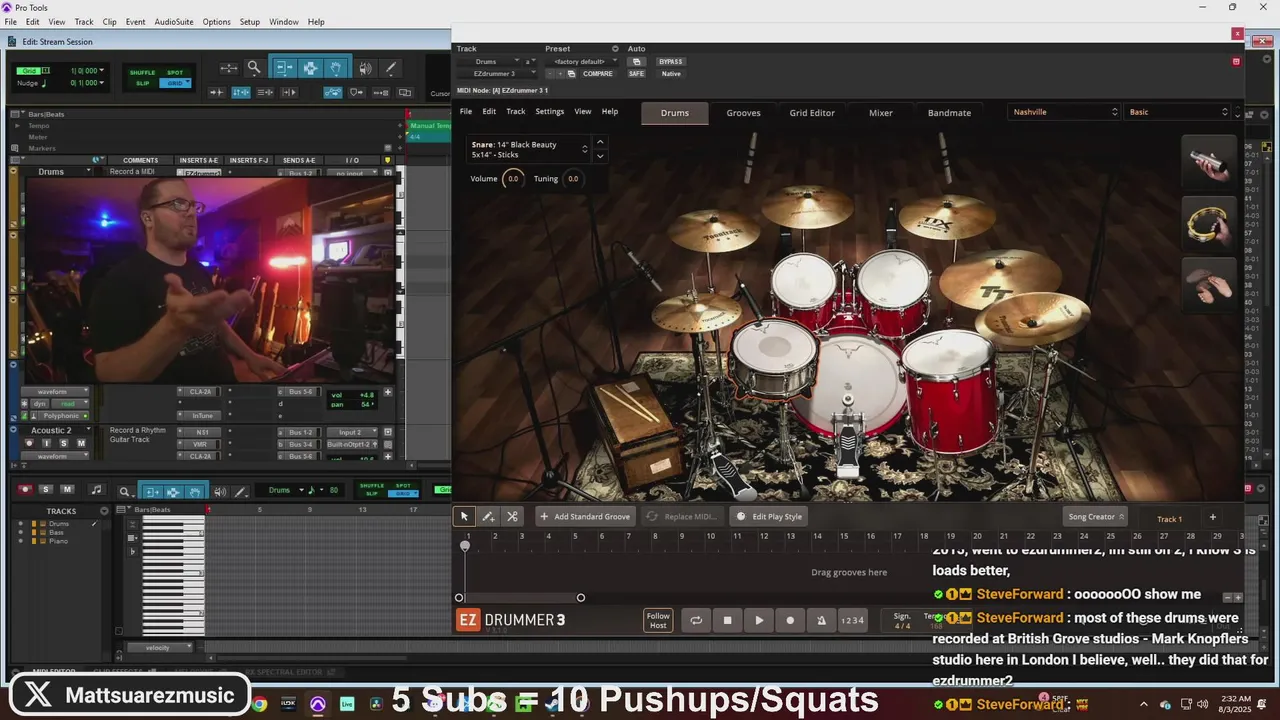Open the factory default preset dropdown
The width and height of the screenshot is (1280, 720).
click(x=586, y=61)
